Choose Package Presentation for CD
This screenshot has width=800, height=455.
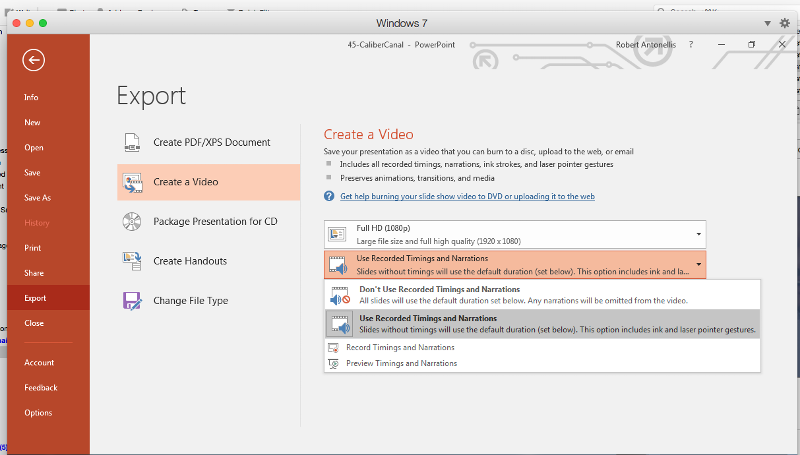point(209,221)
